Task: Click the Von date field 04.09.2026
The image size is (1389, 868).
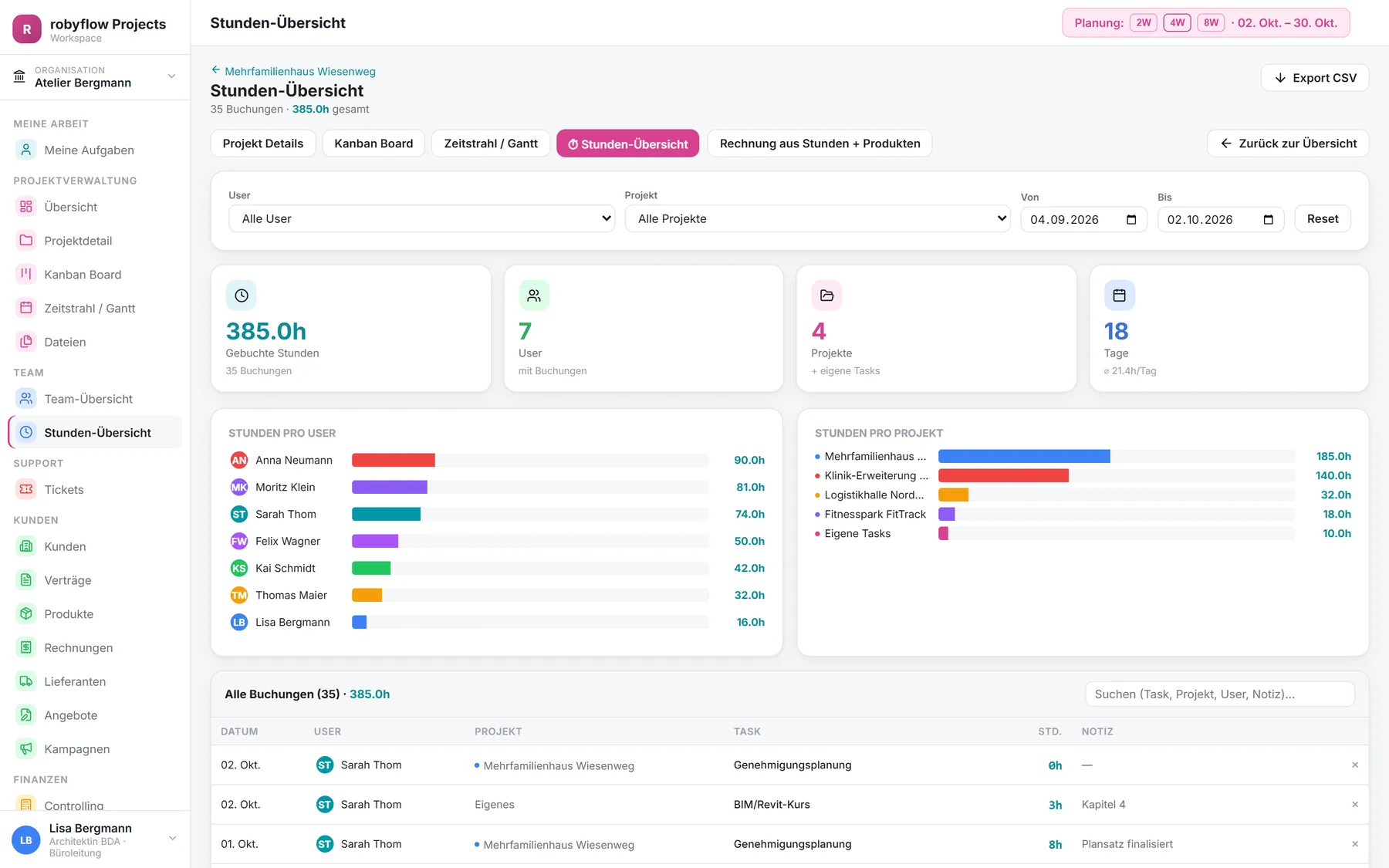Action: coord(1083,220)
